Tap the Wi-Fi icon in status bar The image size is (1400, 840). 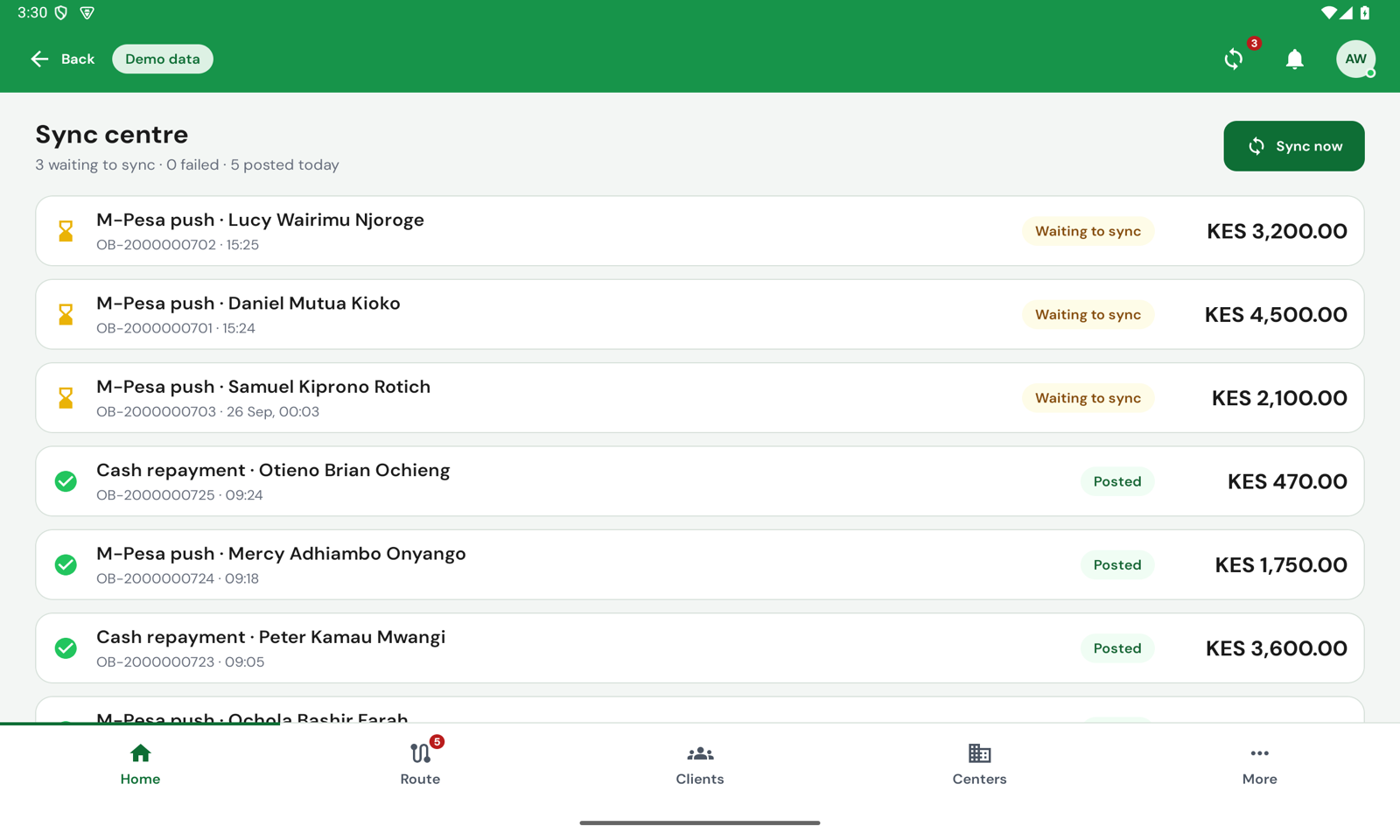(1328, 12)
